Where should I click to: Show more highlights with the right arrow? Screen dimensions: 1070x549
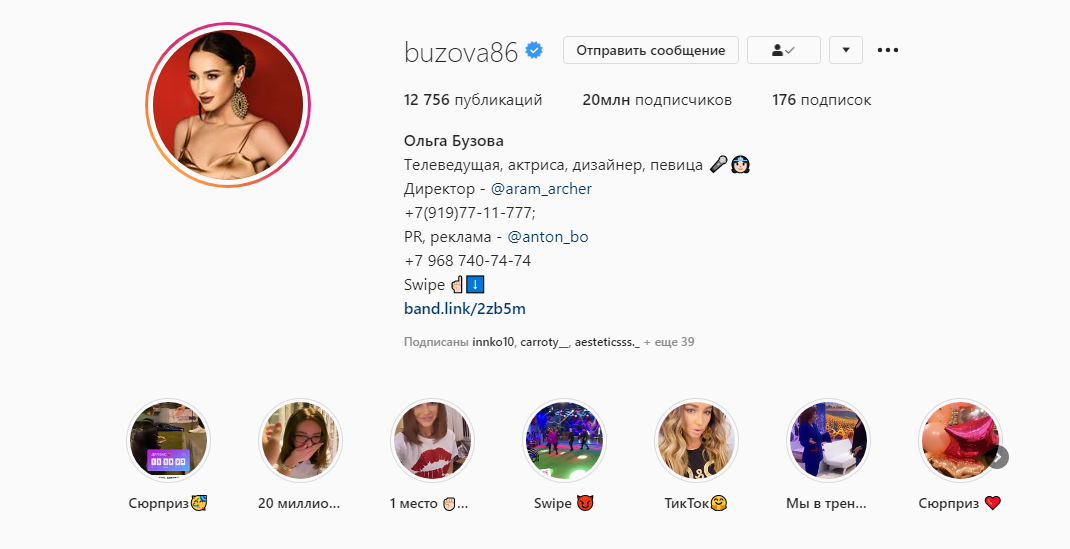click(x=997, y=457)
